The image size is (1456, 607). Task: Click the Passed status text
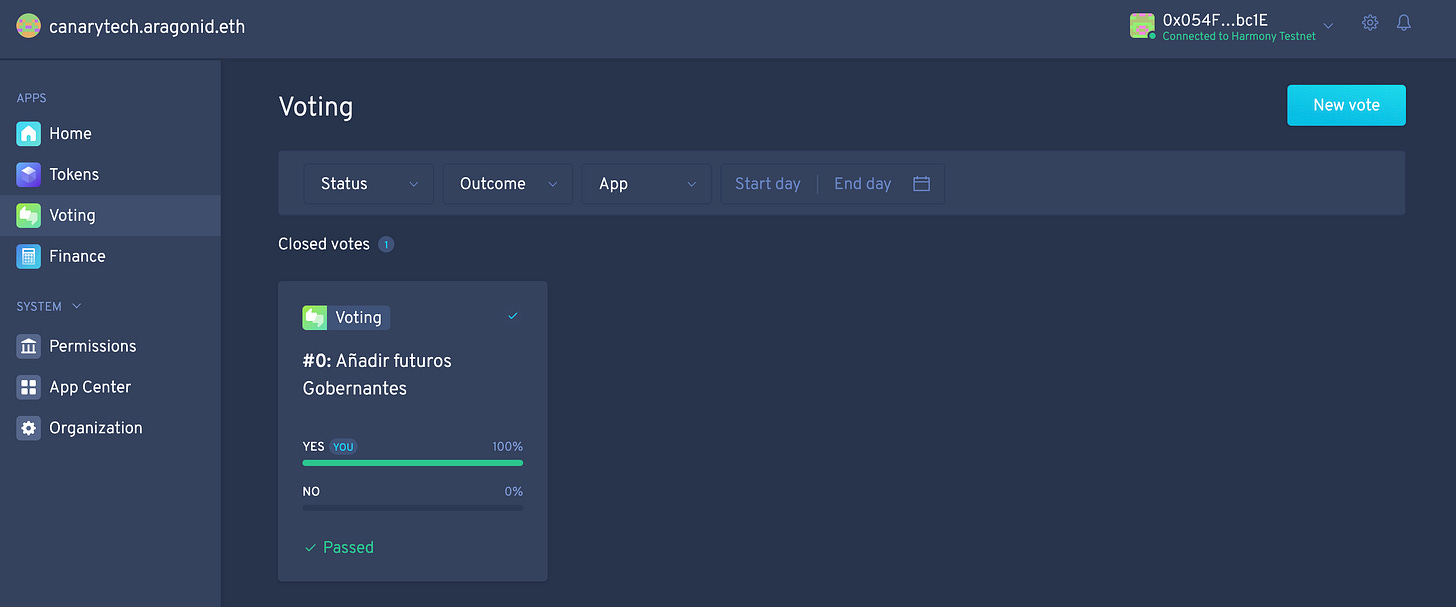348,548
